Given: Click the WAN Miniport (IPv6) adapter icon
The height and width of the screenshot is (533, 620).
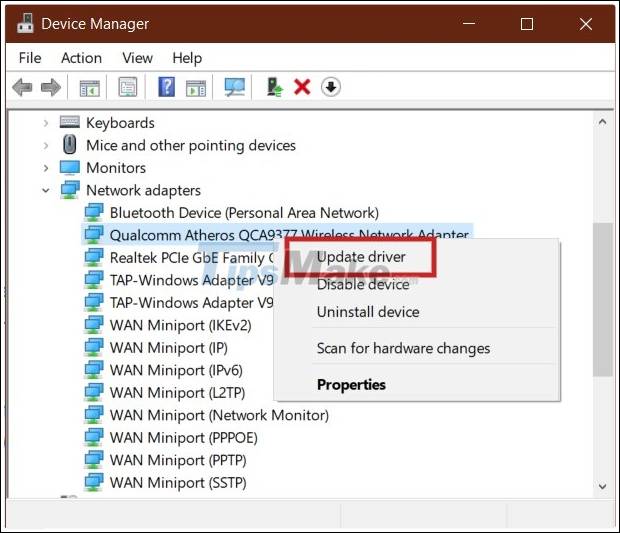Looking at the screenshot, I should (94, 370).
